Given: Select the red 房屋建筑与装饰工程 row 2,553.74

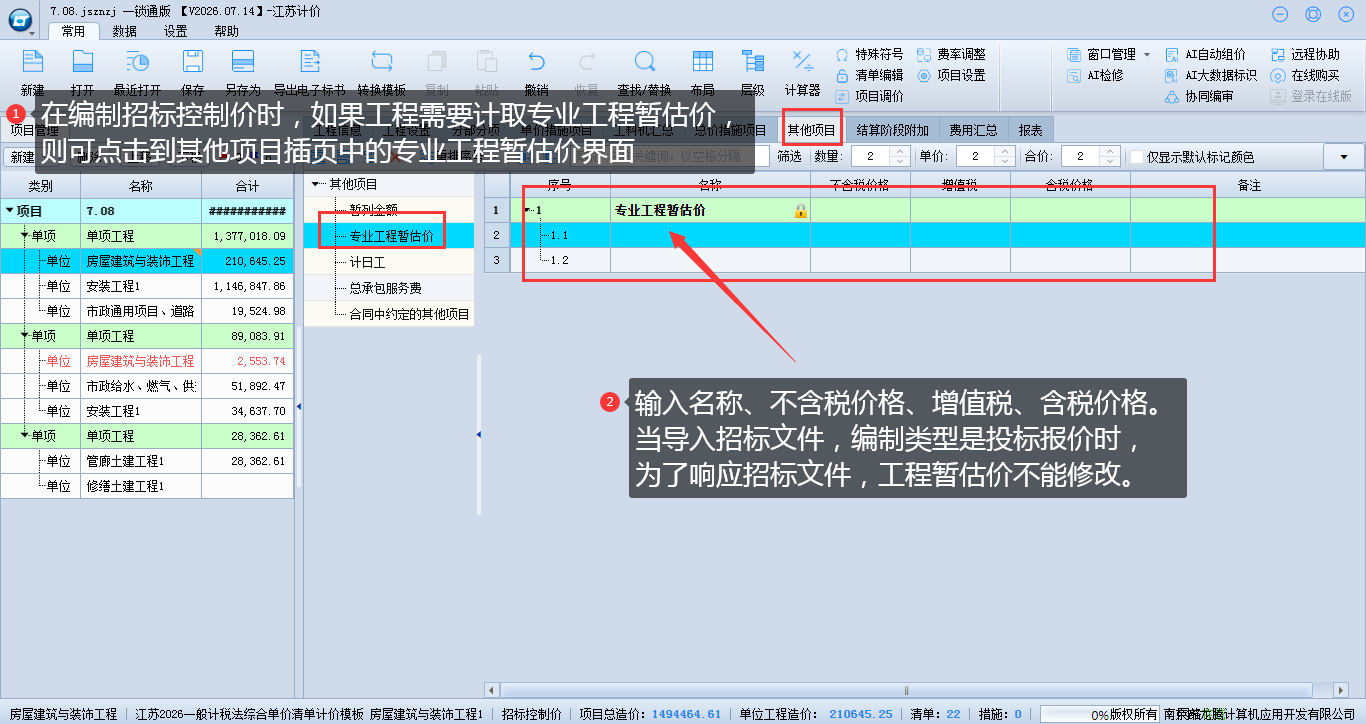Looking at the screenshot, I should (147, 361).
